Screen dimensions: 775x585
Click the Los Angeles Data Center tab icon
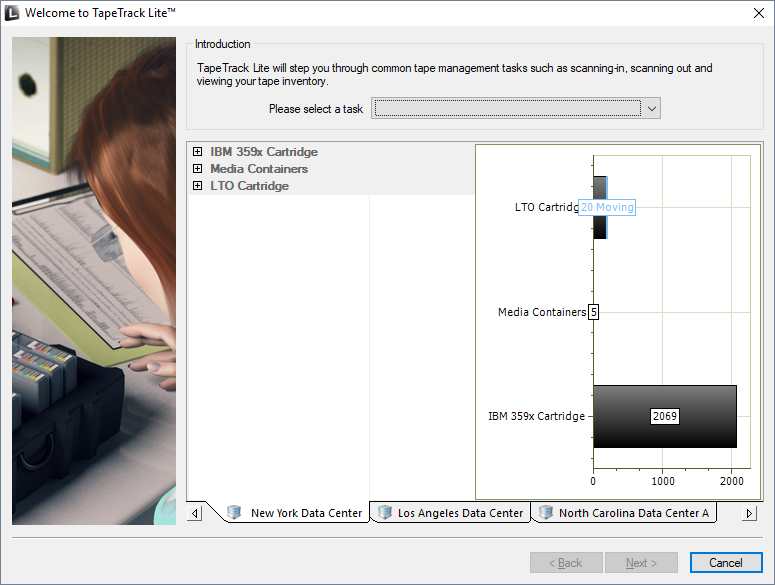pos(385,512)
